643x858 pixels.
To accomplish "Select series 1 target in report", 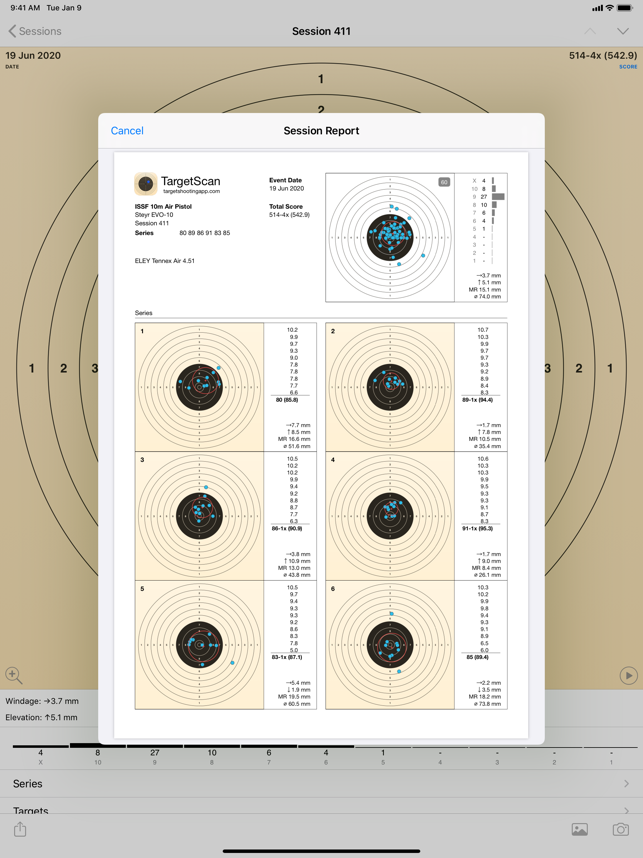I will point(199,387).
